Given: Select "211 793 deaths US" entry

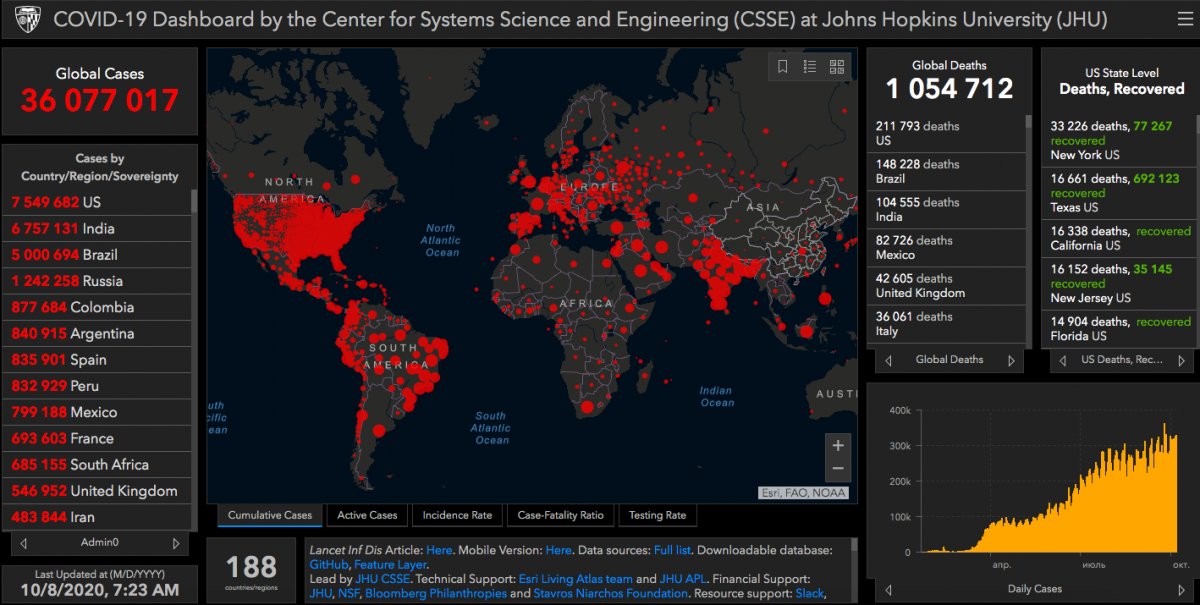Looking at the screenshot, I should point(946,134).
